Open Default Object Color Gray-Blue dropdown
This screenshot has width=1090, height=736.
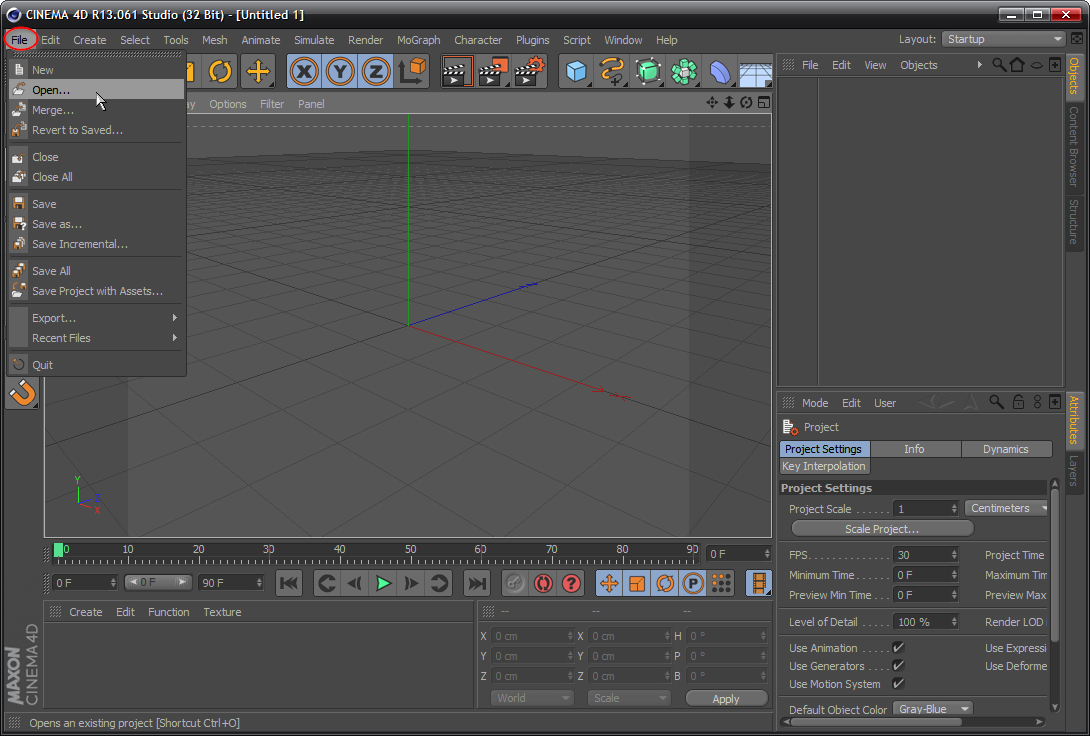click(933, 709)
